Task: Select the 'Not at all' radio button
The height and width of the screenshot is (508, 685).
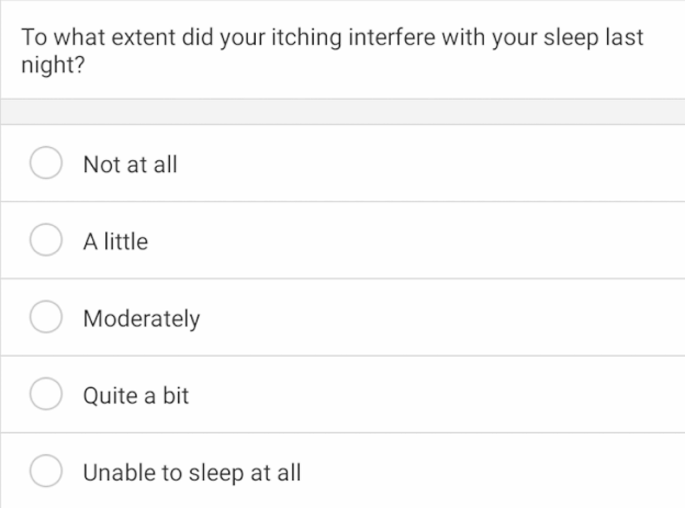Action: pos(45,164)
